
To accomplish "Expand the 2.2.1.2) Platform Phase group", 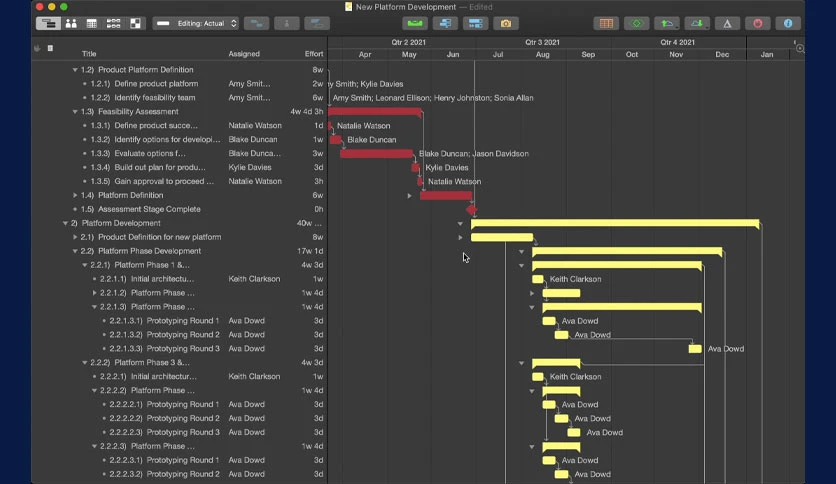I will click(94, 293).
